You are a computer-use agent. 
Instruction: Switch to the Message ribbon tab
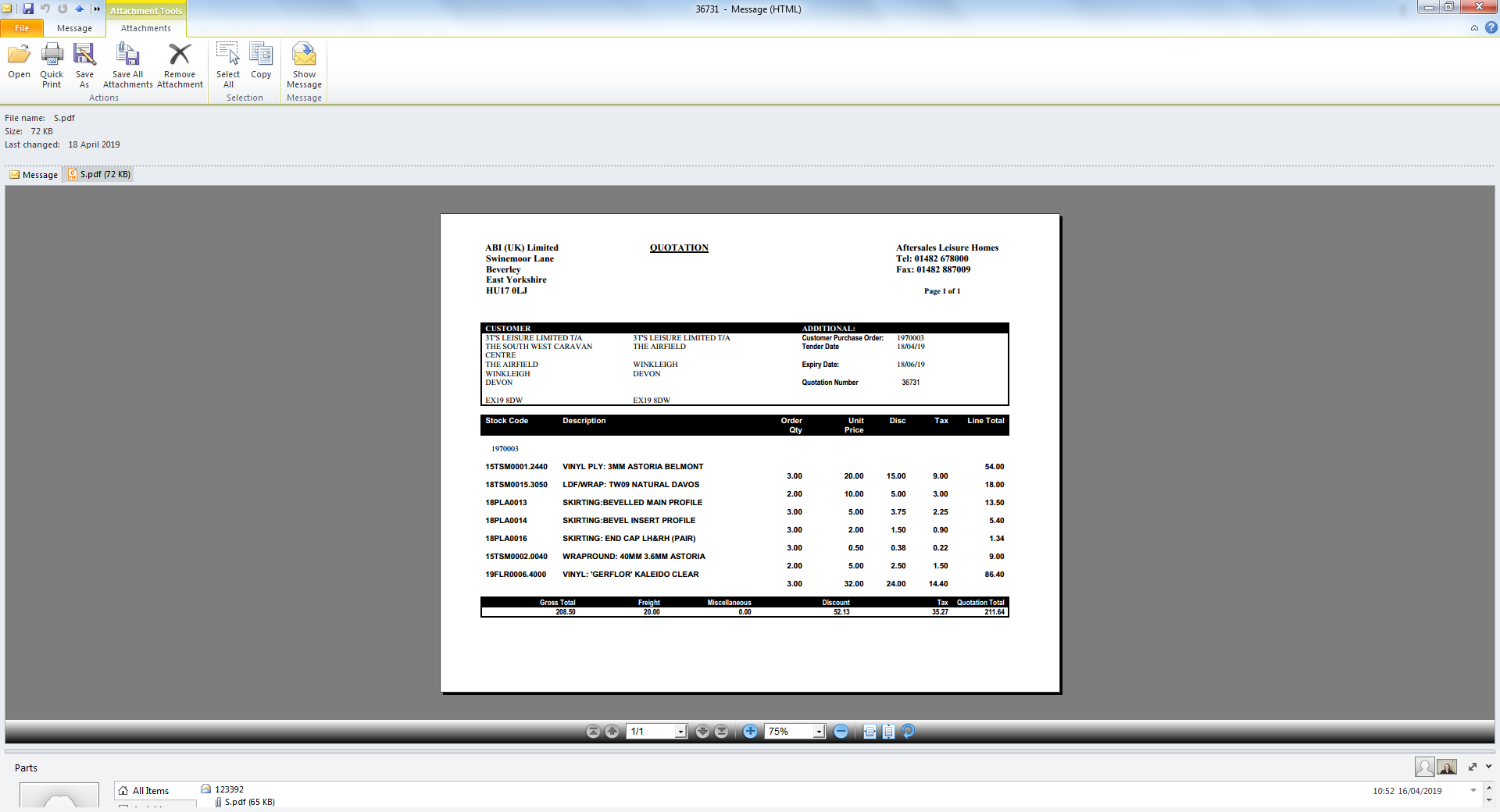coord(74,28)
